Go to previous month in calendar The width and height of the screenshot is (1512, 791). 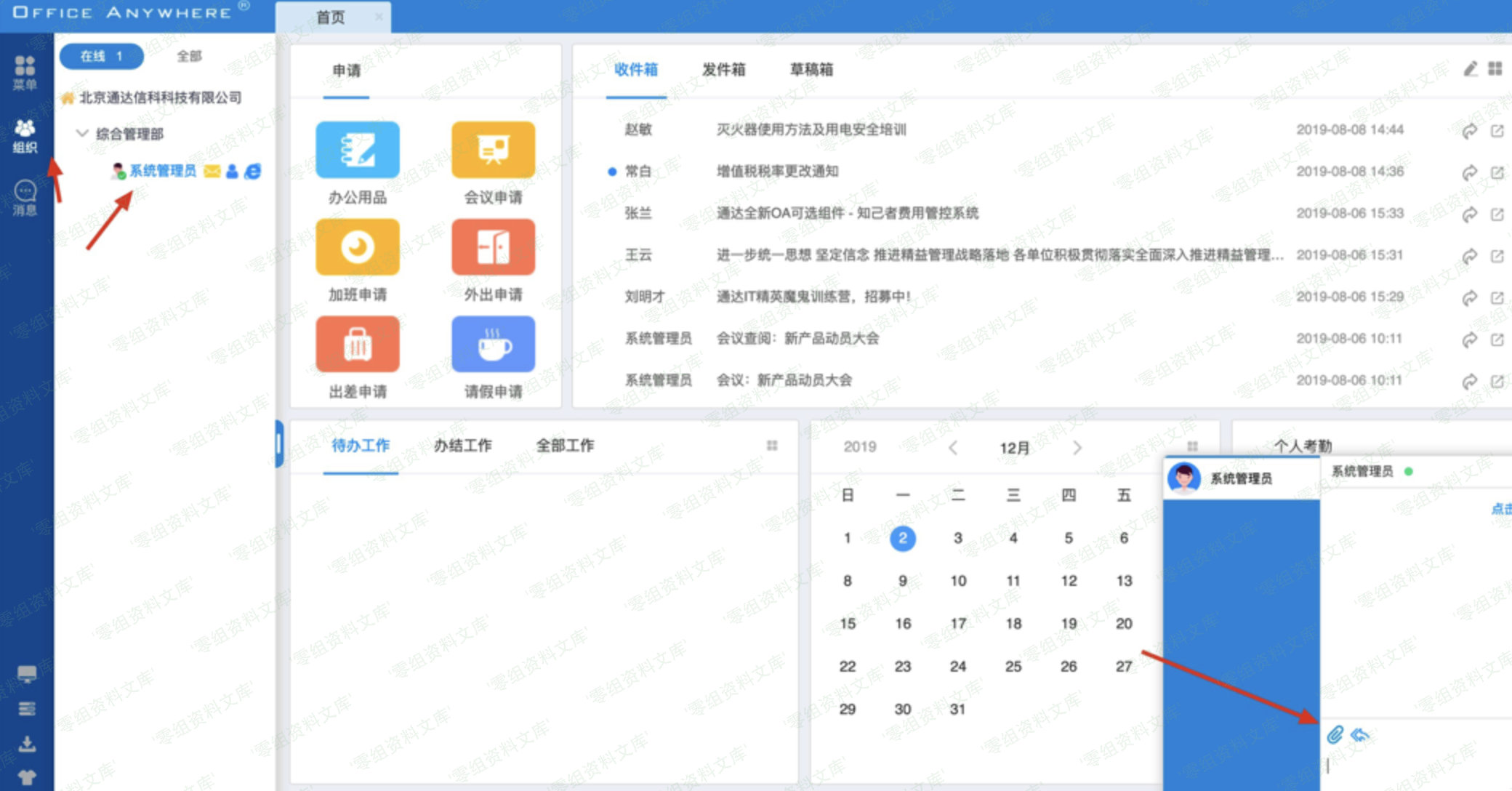[x=953, y=448]
